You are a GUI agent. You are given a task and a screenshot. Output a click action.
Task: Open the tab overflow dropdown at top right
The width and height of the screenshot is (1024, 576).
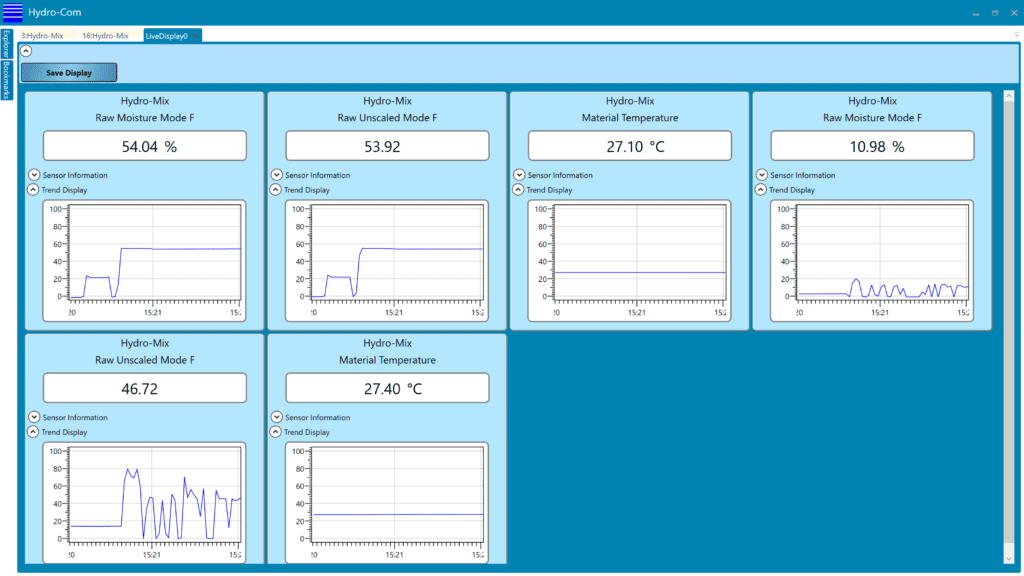(1017, 35)
